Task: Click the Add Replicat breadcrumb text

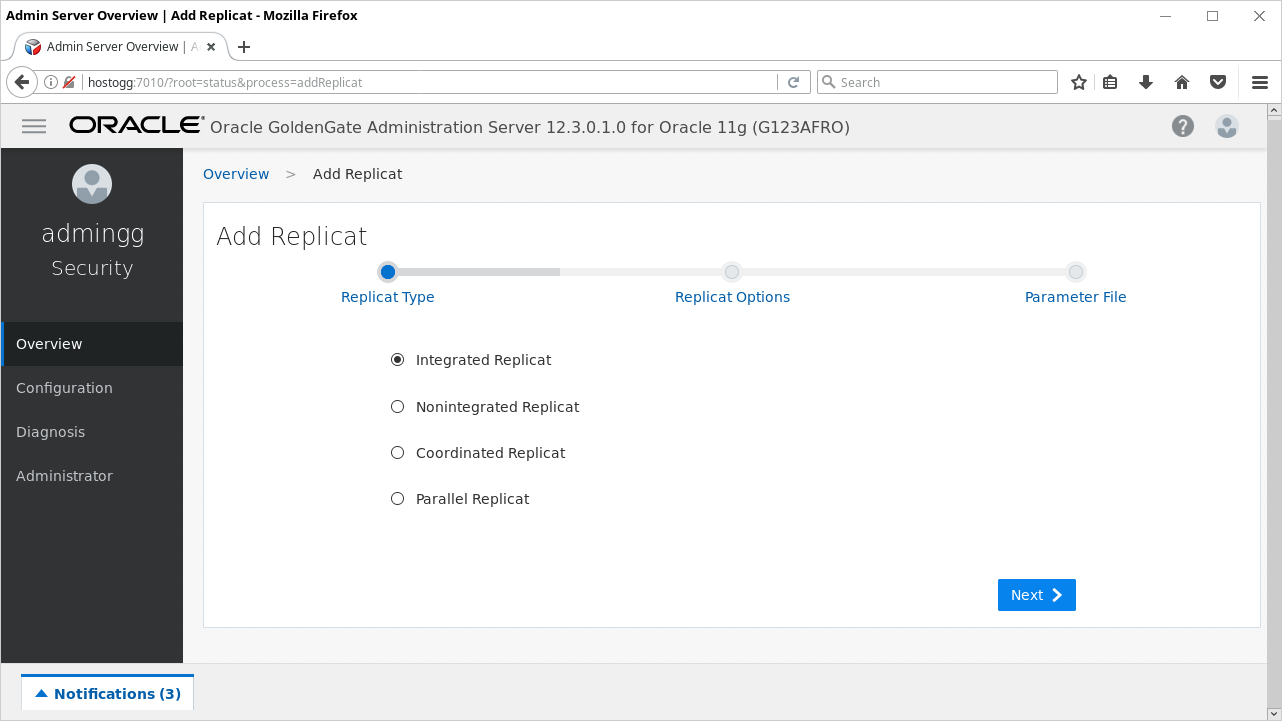Action: pyautogui.click(x=358, y=174)
